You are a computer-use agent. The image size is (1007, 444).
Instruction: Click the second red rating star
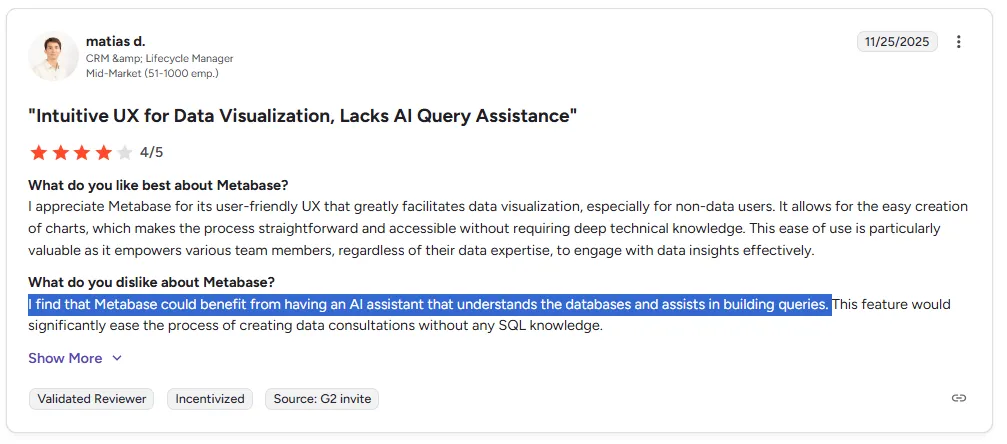[x=60, y=153]
